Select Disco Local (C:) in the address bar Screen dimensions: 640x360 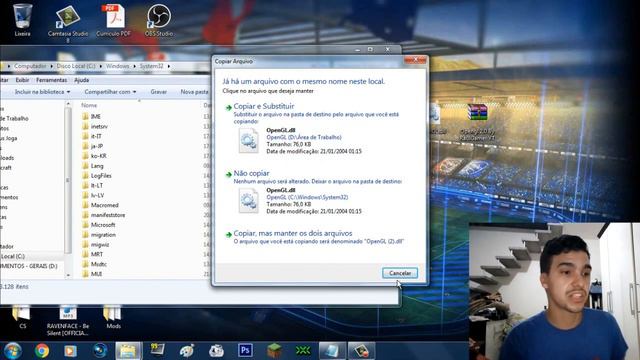[x=76, y=66]
